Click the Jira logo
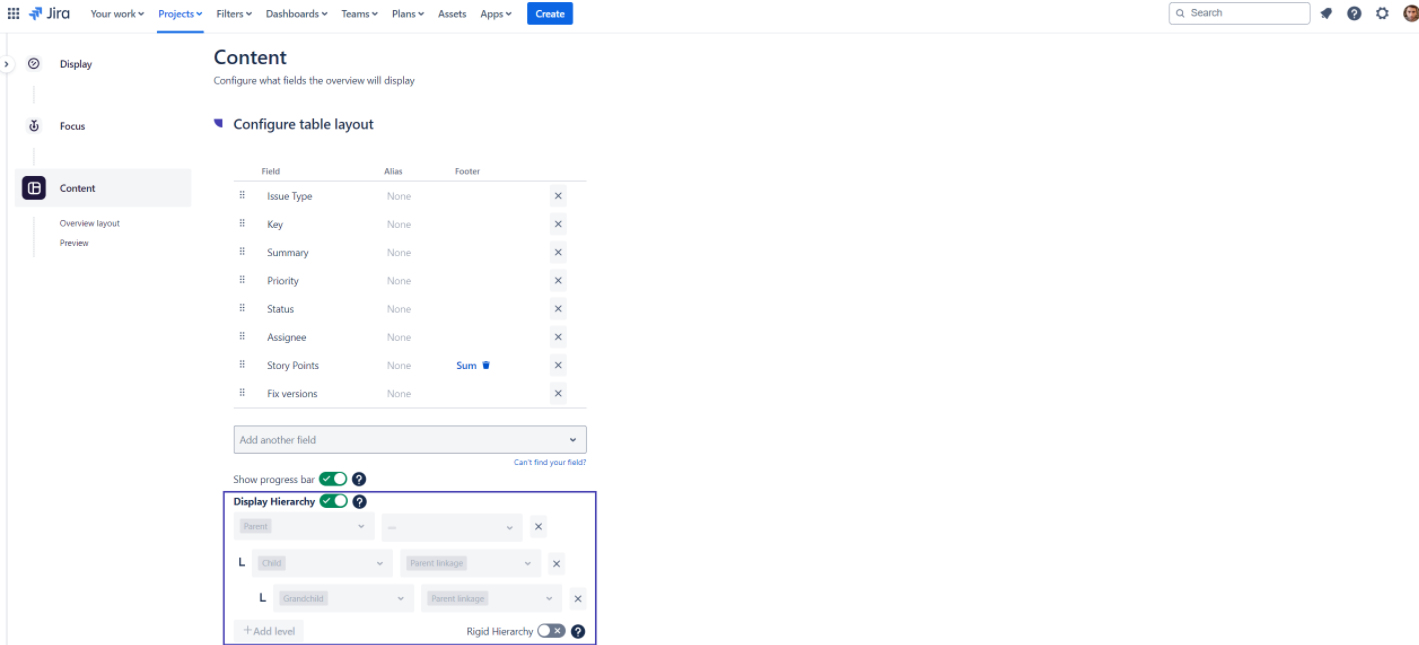Image resolution: width=1419 pixels, height=645 pixels. 49,13
